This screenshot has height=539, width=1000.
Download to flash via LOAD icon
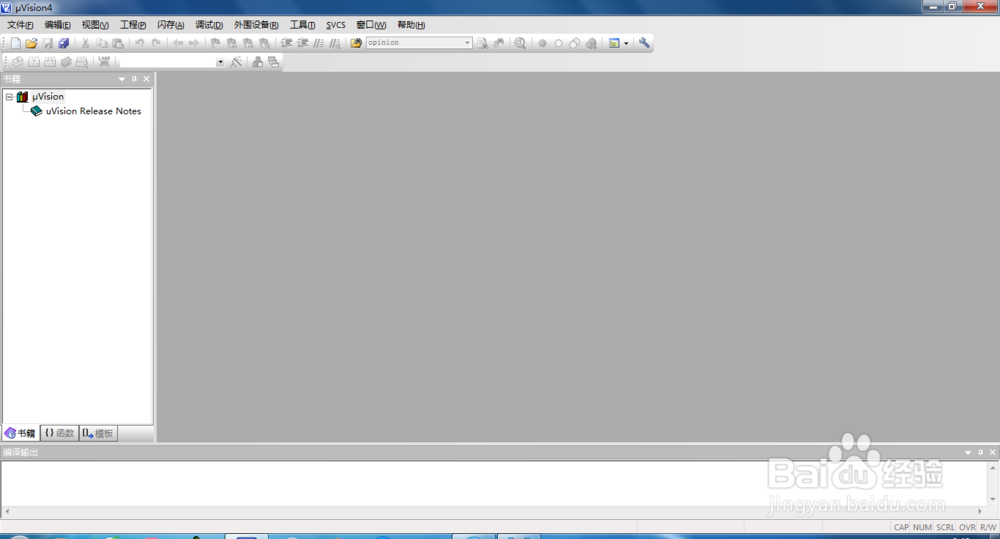point(104,62)
